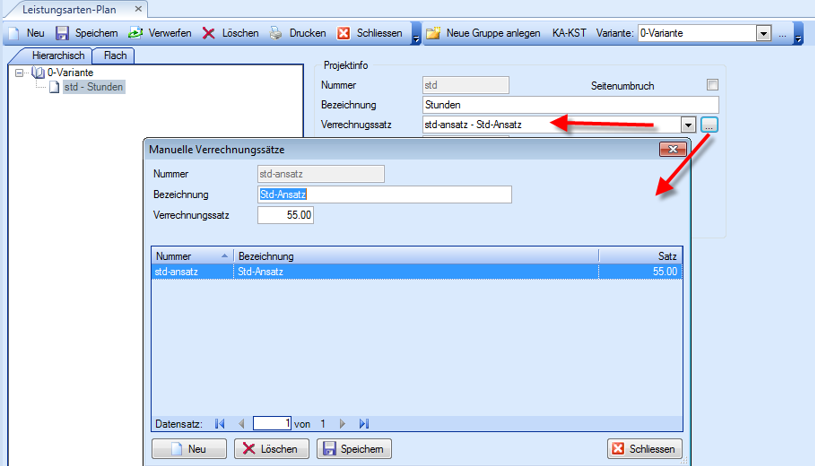Click Löschen in the top toolbar
Screen dimensions: 815x466
(x=231, y=33)
